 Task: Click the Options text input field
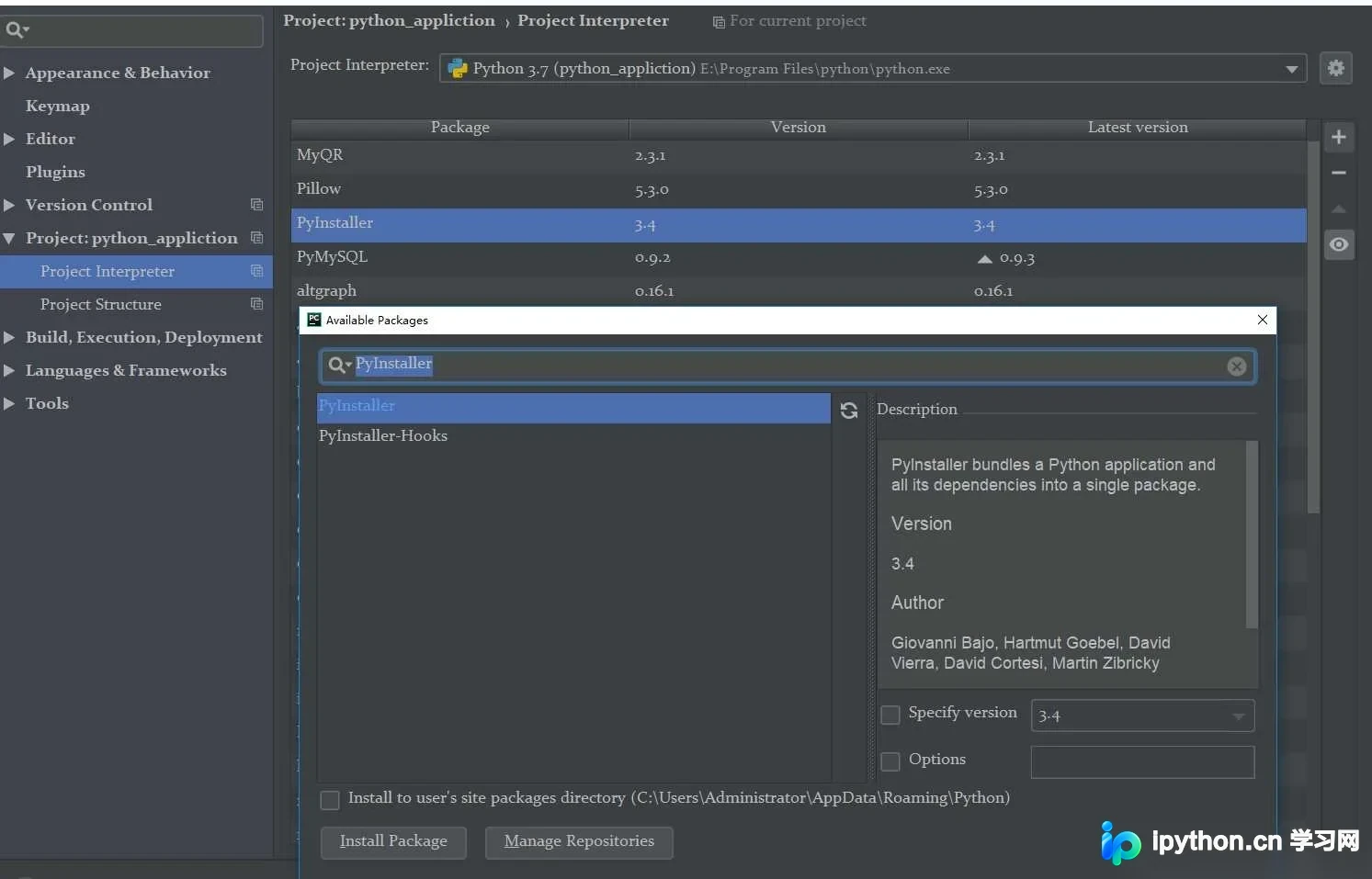click(x=1142, y=761)
